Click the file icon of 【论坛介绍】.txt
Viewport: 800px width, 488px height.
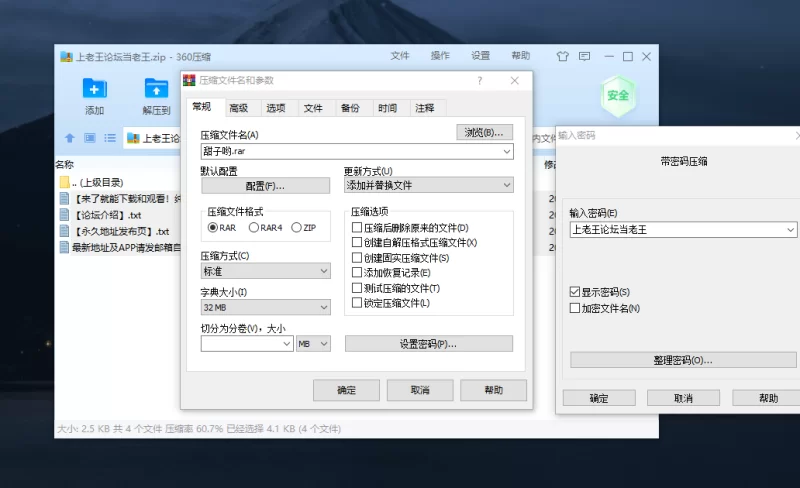(x=64, y=215)
